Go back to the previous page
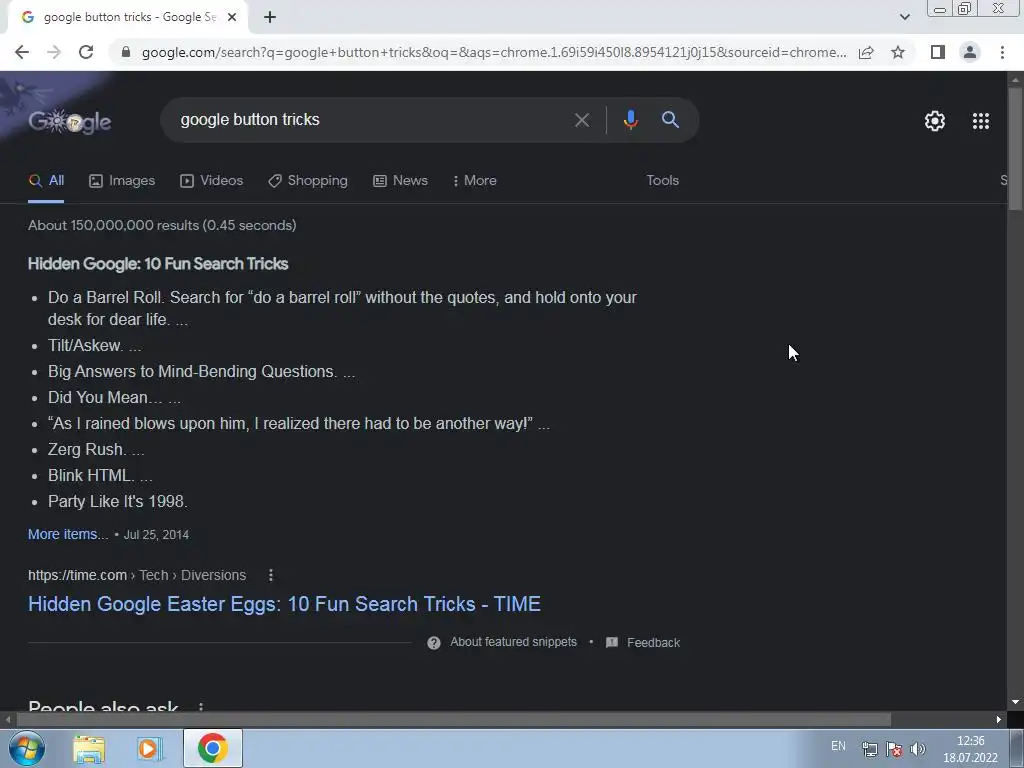1024x768 pixels. [22, 52]
